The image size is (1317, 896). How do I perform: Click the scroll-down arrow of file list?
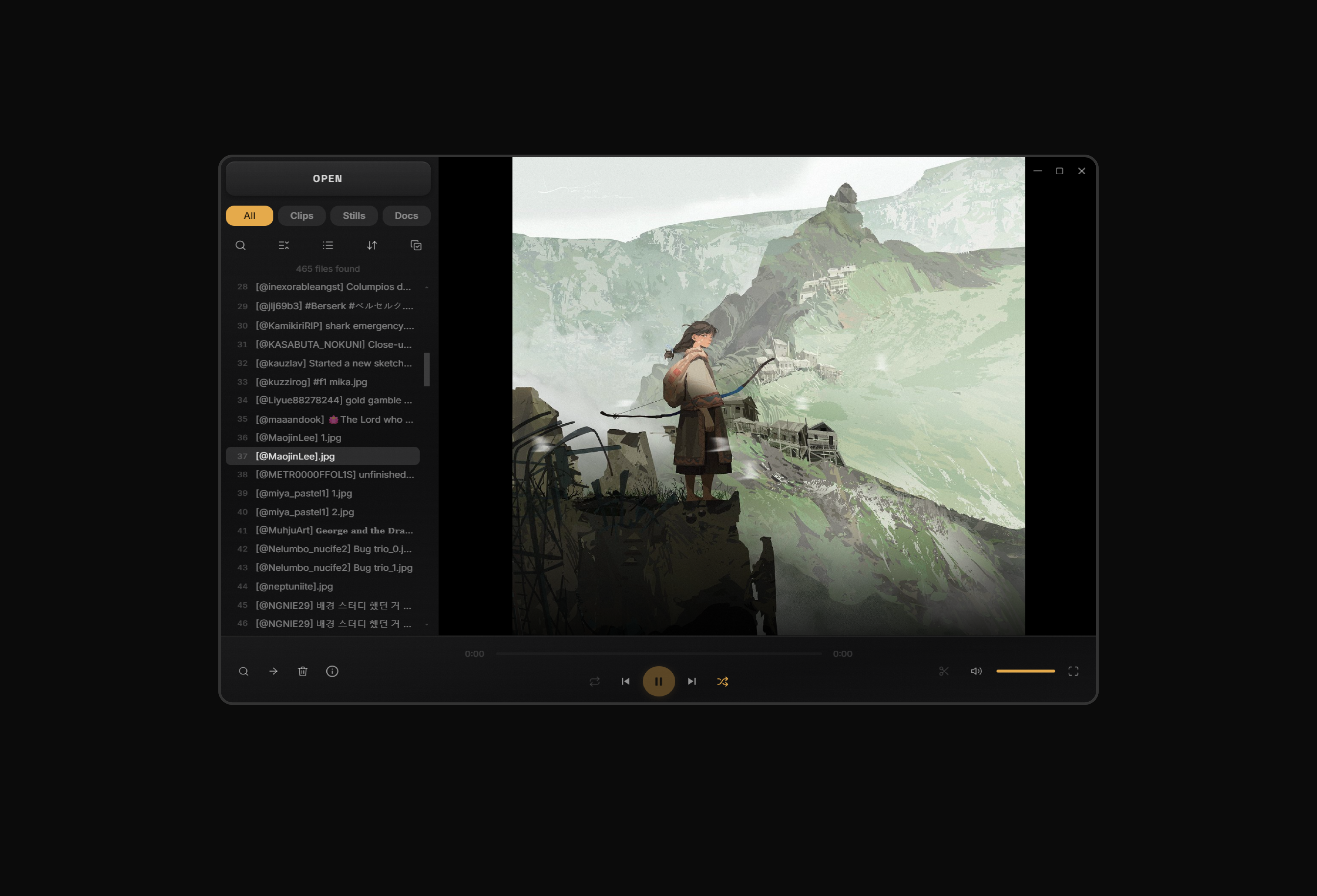427,624
